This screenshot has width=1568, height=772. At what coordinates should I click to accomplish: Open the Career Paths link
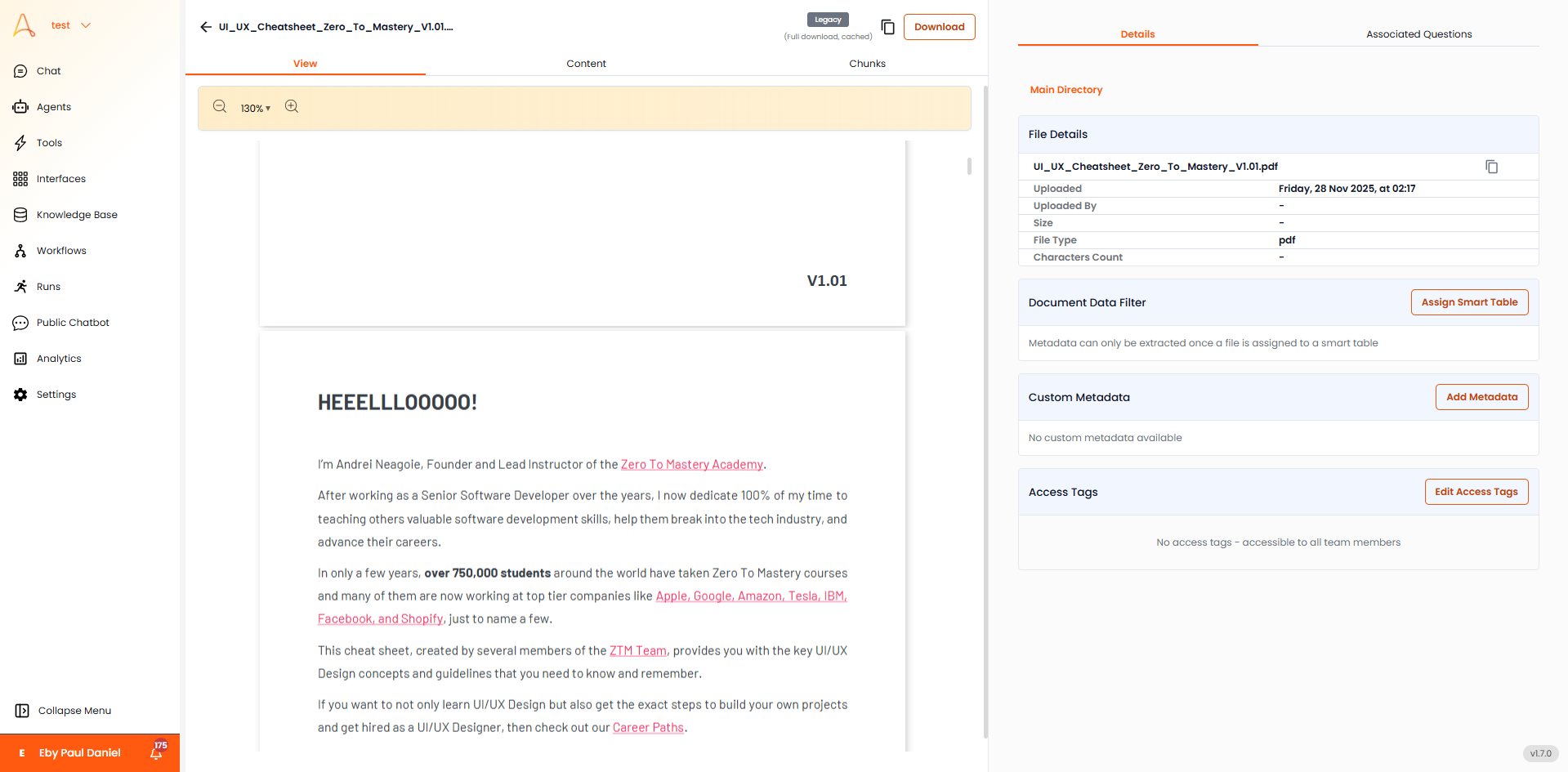(x=648, y=727)
